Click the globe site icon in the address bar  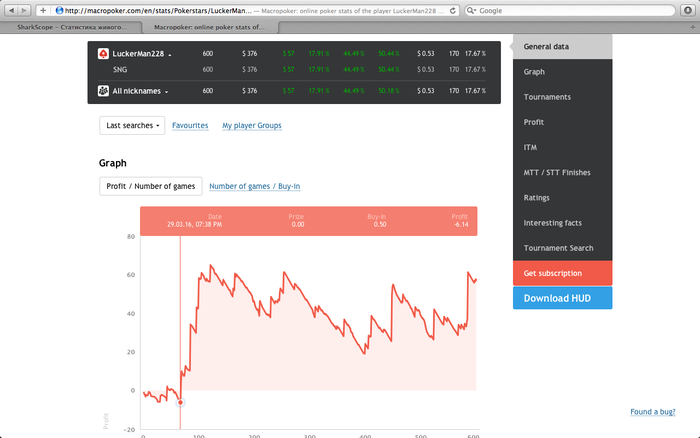tap(59, 10)
